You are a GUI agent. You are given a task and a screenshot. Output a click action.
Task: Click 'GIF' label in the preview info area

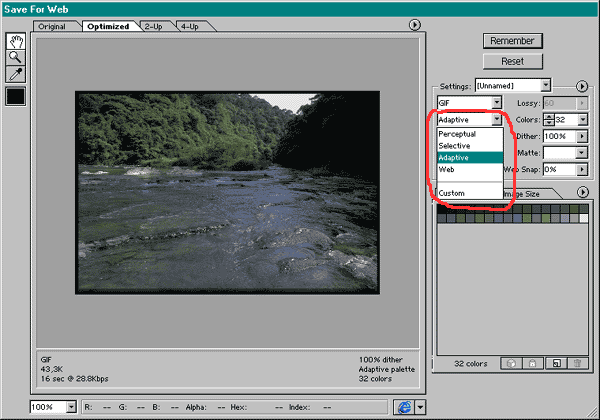[46, 360]
